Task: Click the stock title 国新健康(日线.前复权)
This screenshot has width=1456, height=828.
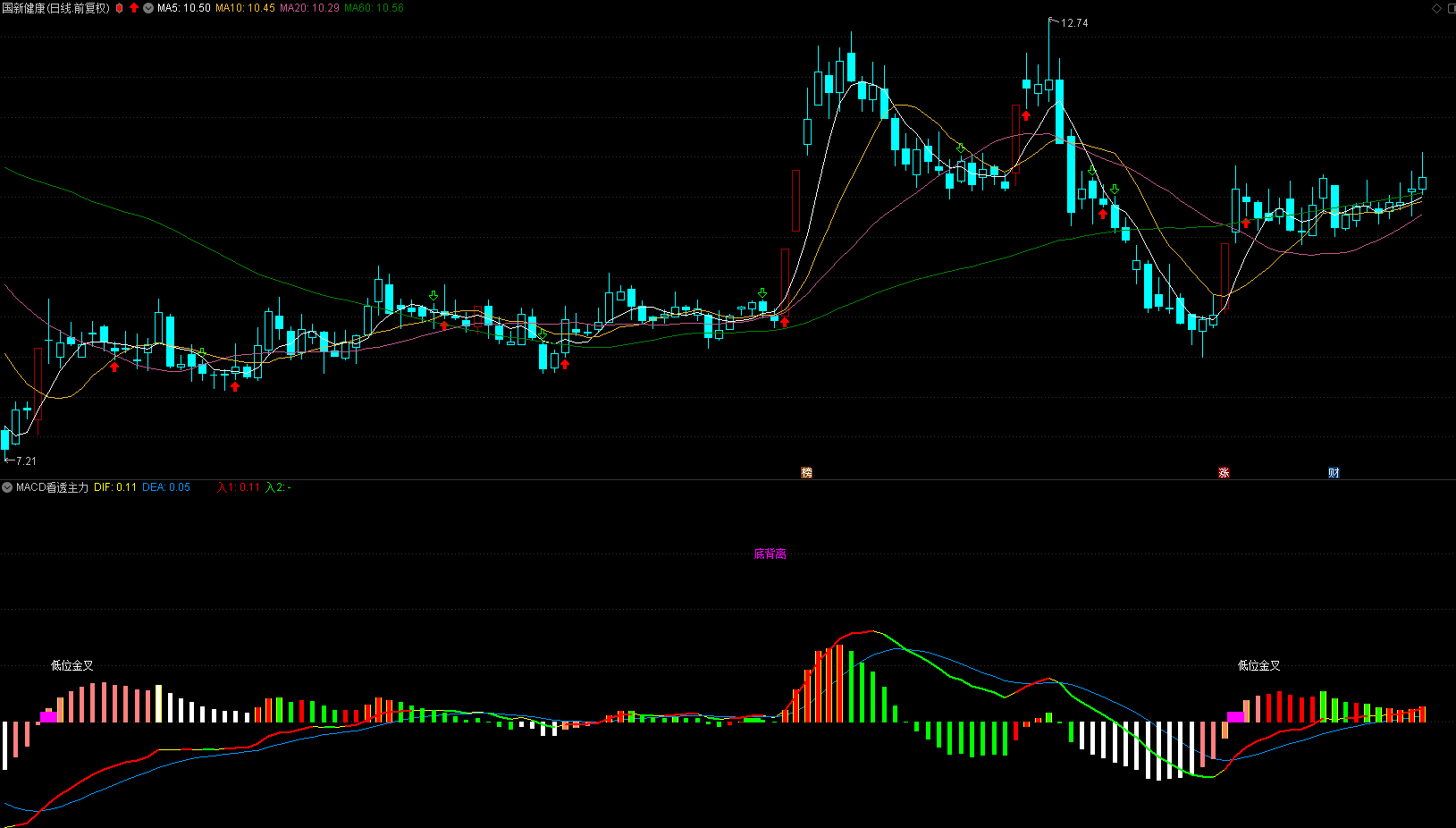Action: point(55,8)
